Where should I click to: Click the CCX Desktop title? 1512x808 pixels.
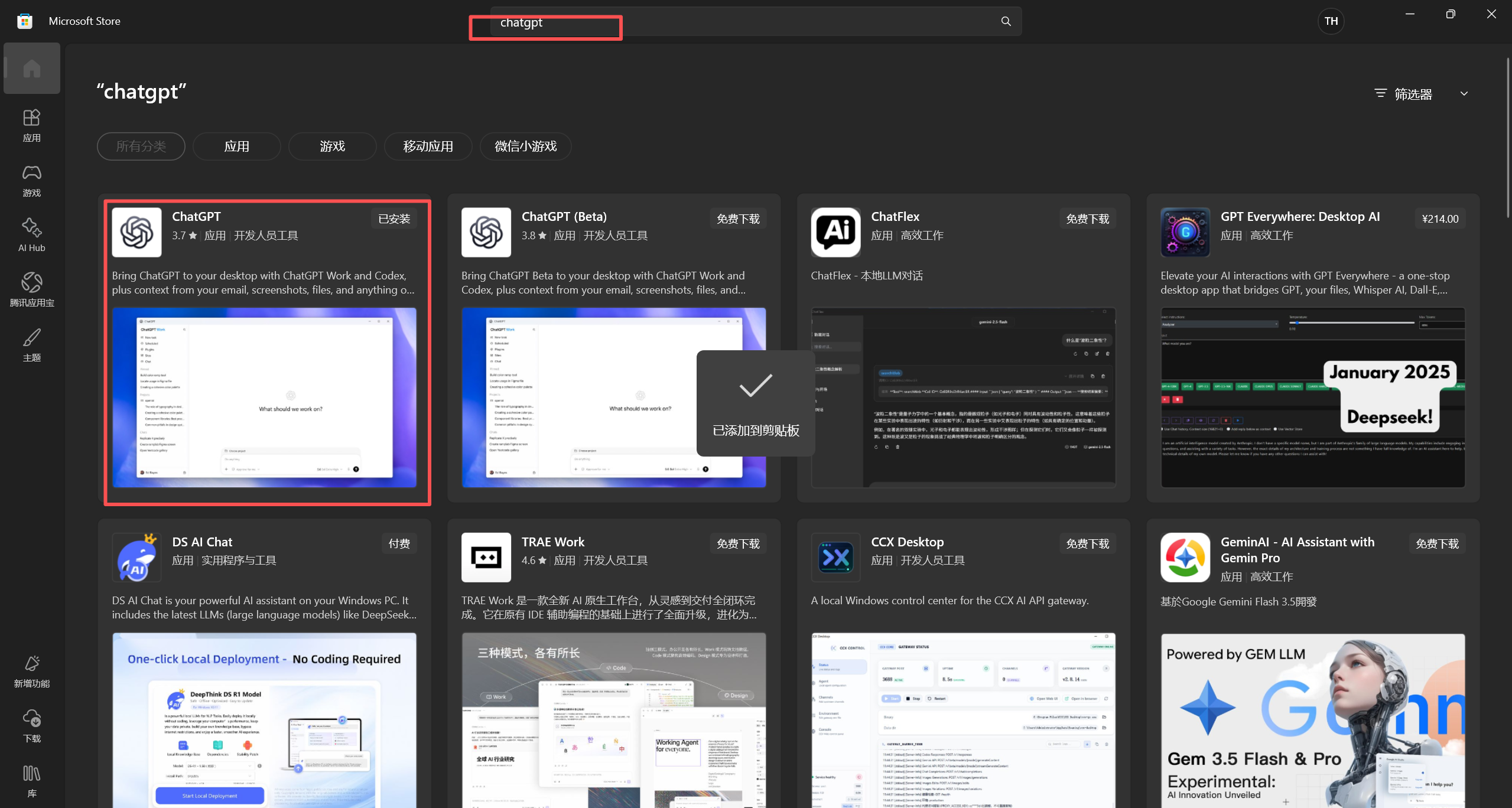coord(907,542)
